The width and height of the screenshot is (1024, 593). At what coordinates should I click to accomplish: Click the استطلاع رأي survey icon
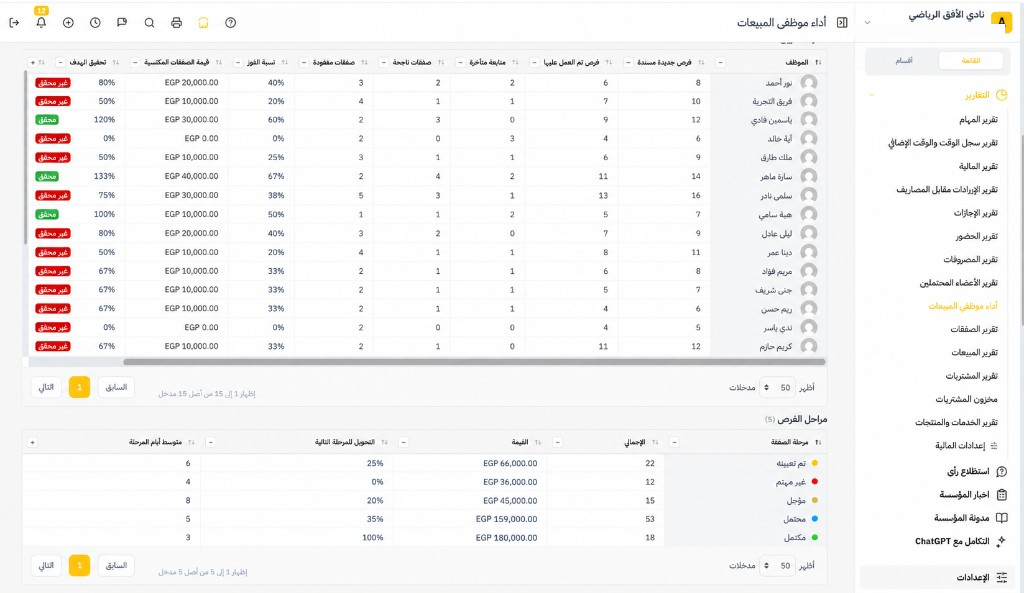pos(1001,472)
